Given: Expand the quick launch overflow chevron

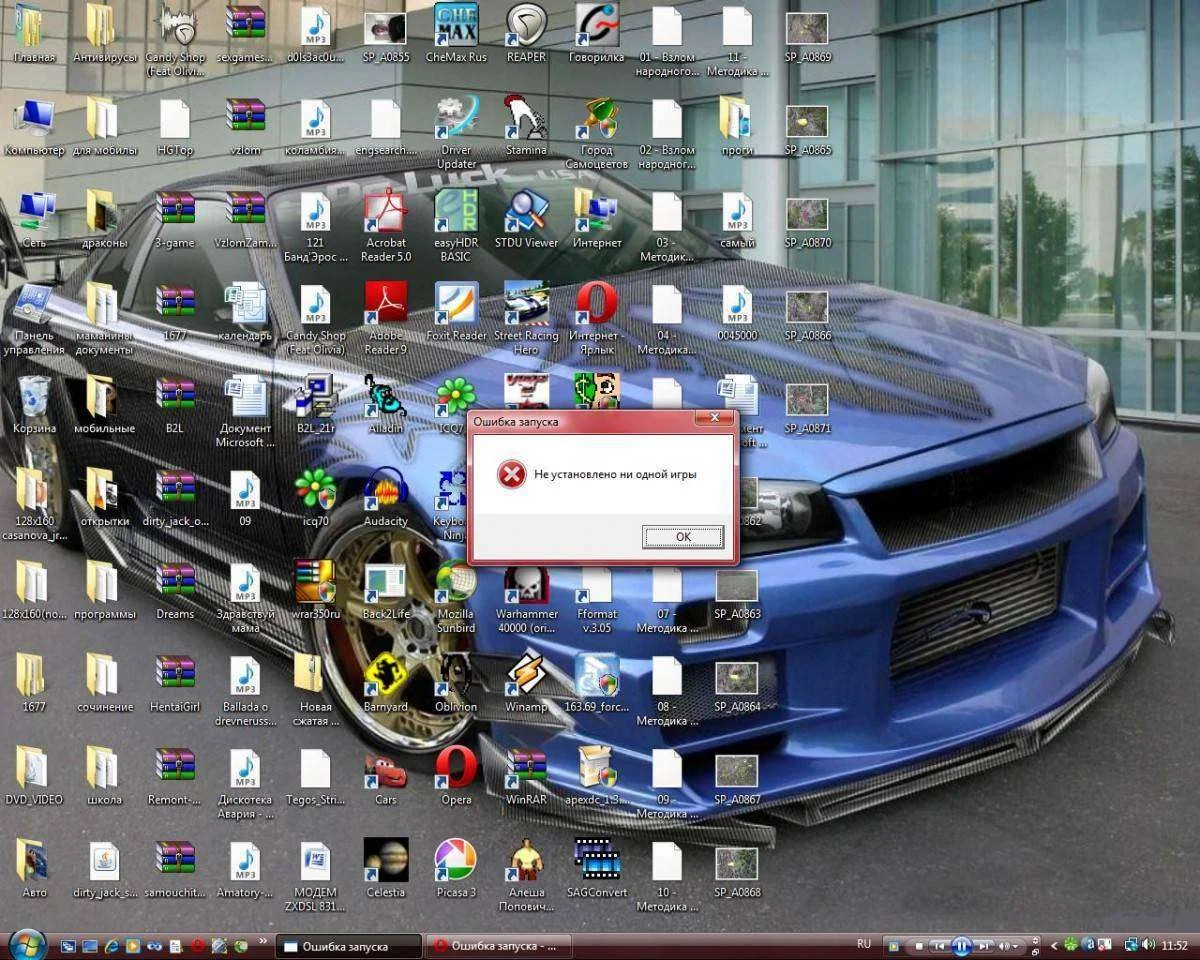Looking at the screenshot, I should (x=261, y=940).
